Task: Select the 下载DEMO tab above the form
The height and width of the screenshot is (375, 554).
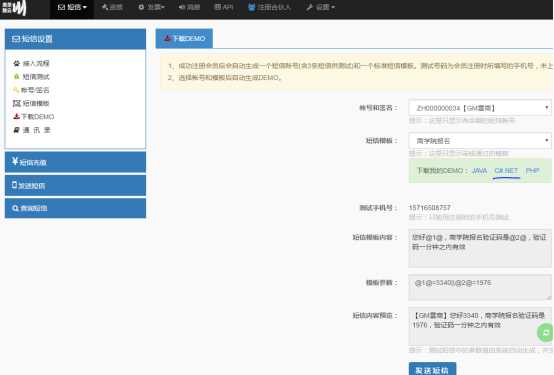Action: click(x=184, y=39)
